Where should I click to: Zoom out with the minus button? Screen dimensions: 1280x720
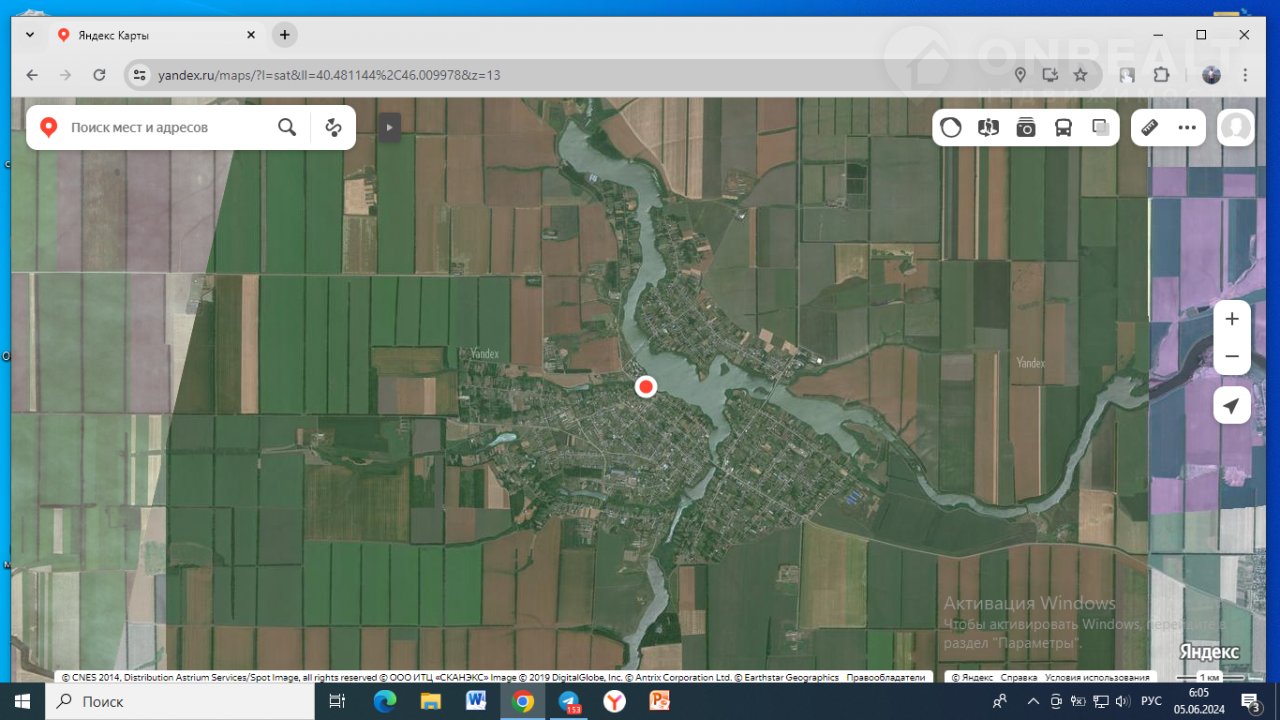(1232, 356)
